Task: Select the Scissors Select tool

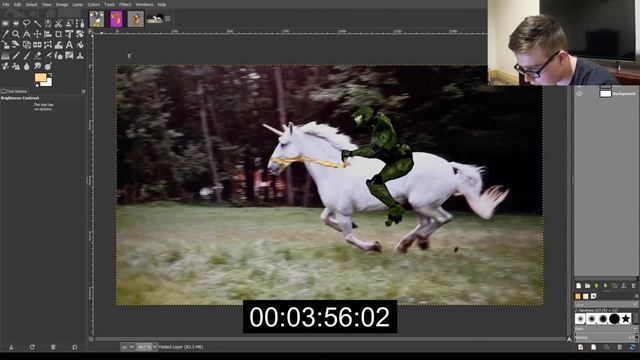Action: [x=58, y=23]
